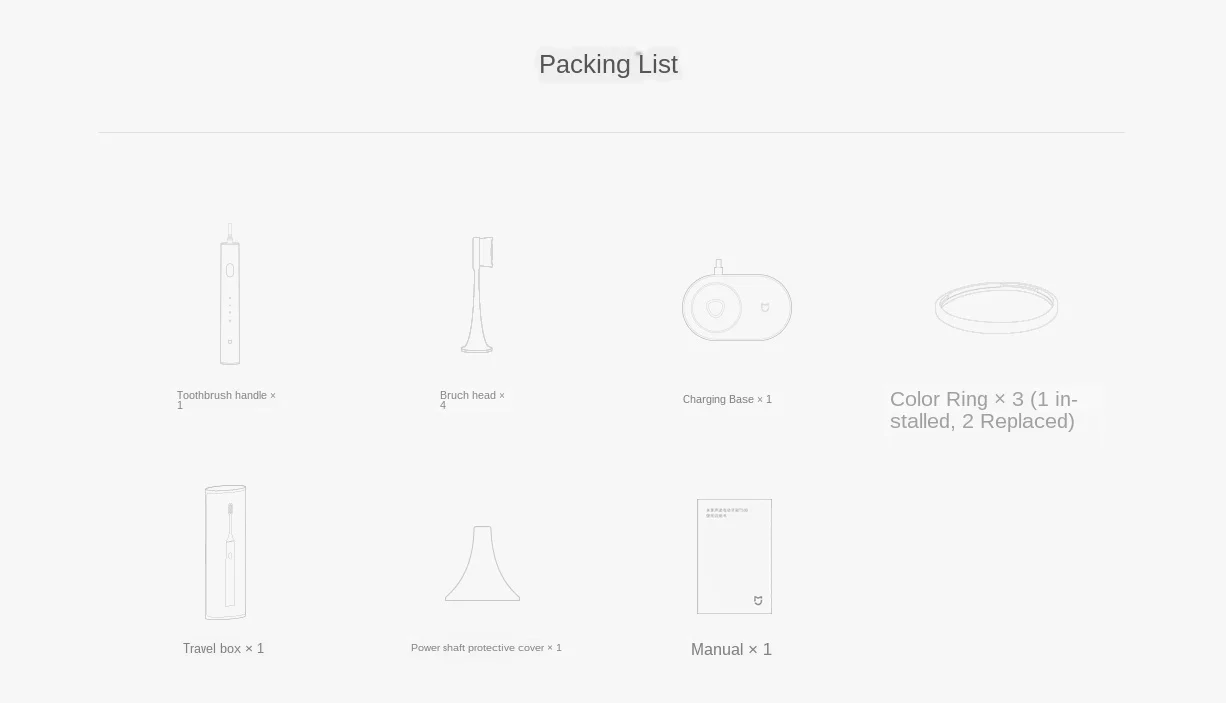Click the charging base illustration

[x=737, y=301]
